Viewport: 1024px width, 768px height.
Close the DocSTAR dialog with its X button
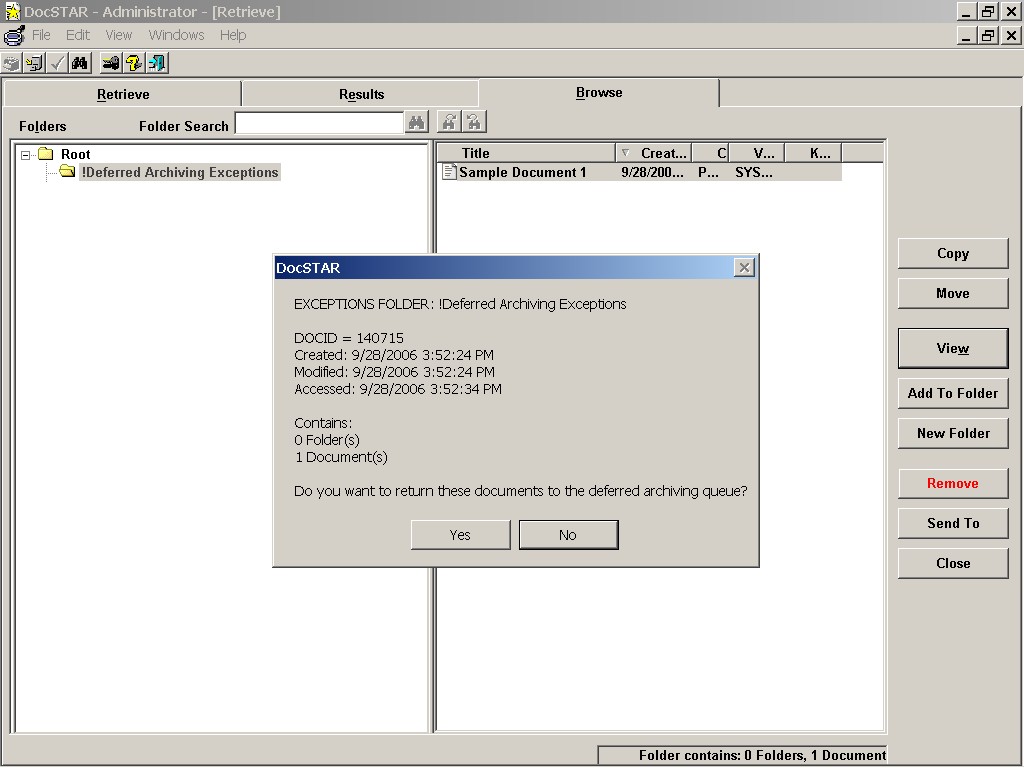point(744,267)
